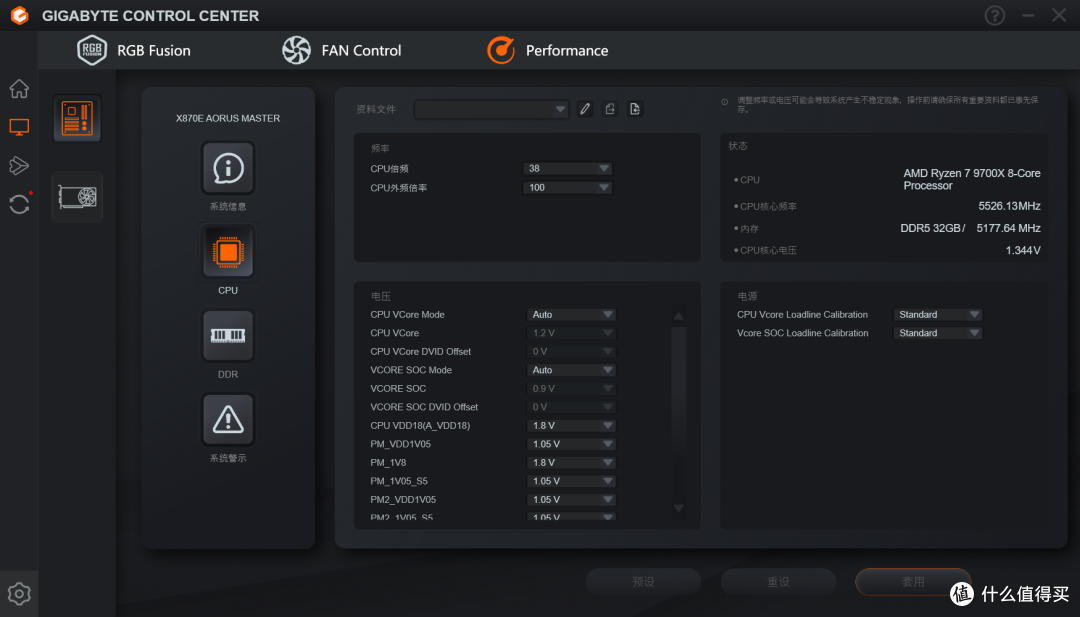
Task: Click the 5526.13MHz CPU frequency value
Action: coord(1009,206)
